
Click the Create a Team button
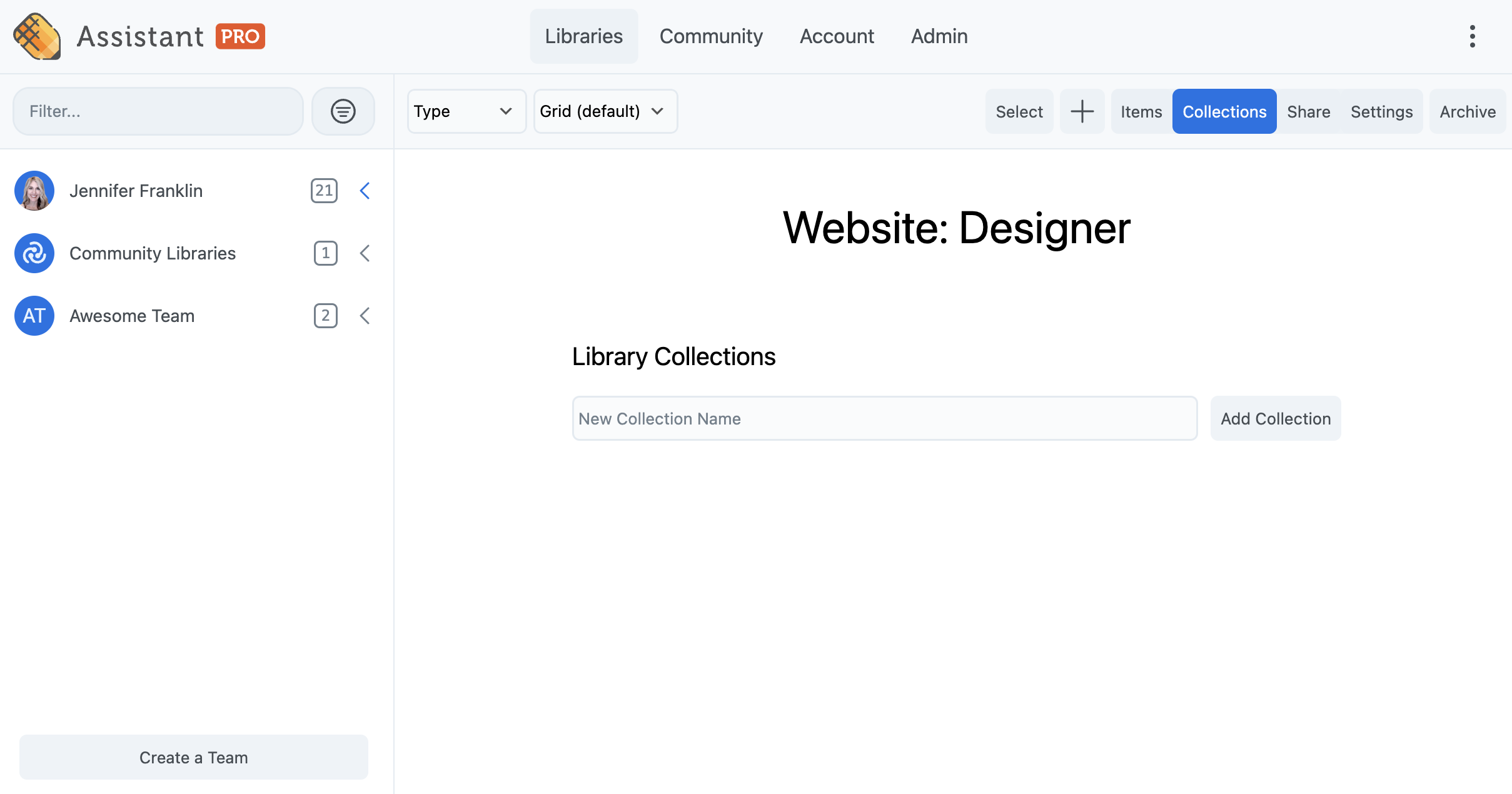click(x=194, y=756)
